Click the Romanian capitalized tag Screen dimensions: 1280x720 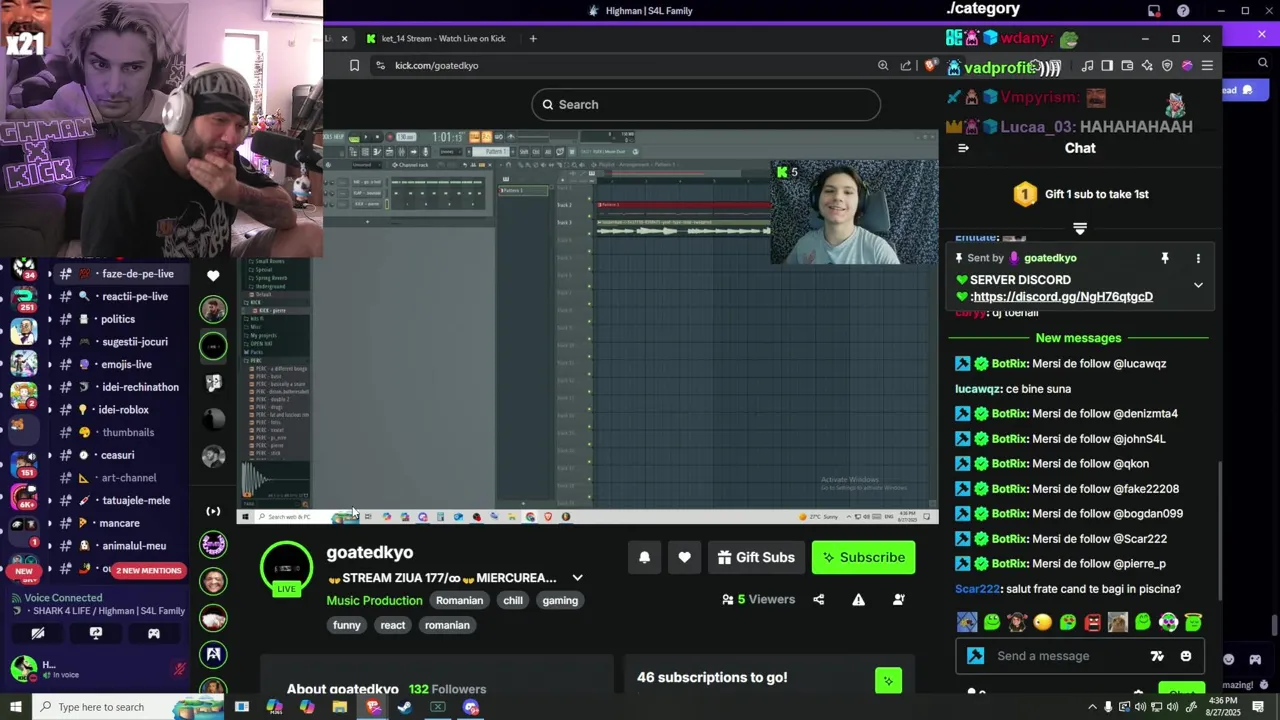tap(460, 600)
